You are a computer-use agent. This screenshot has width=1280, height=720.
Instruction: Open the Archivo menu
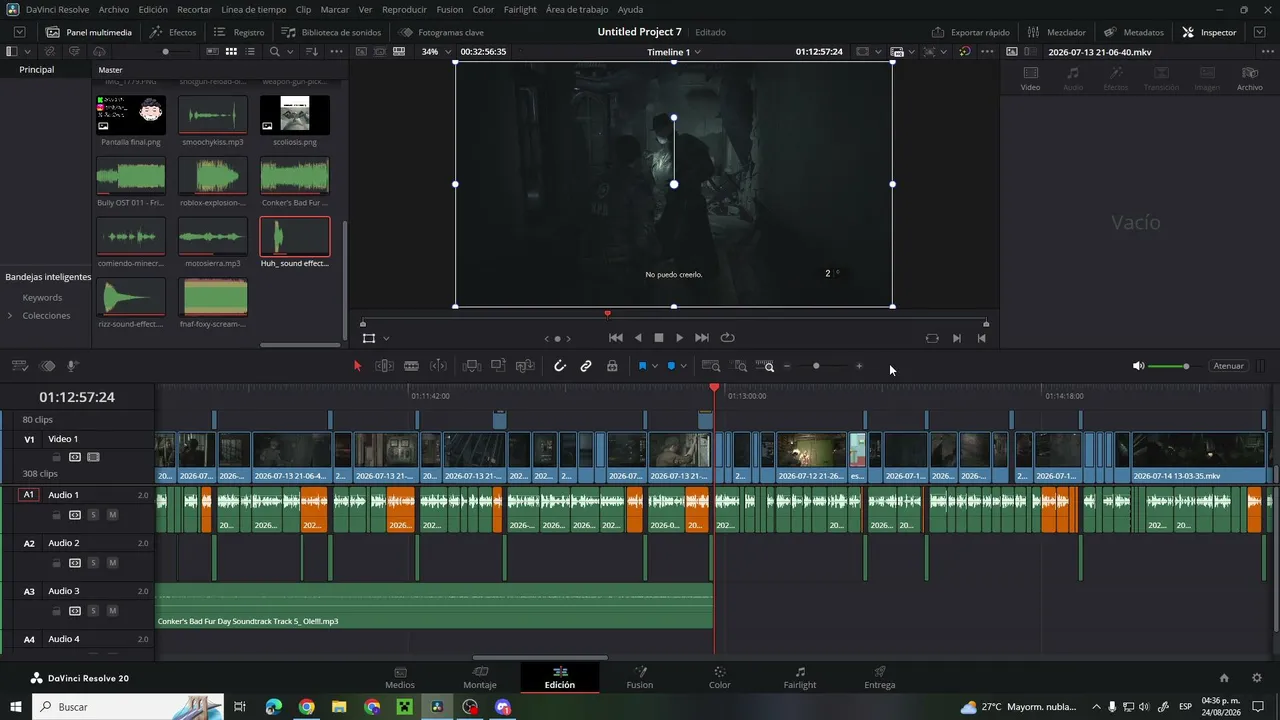[113, 9]
